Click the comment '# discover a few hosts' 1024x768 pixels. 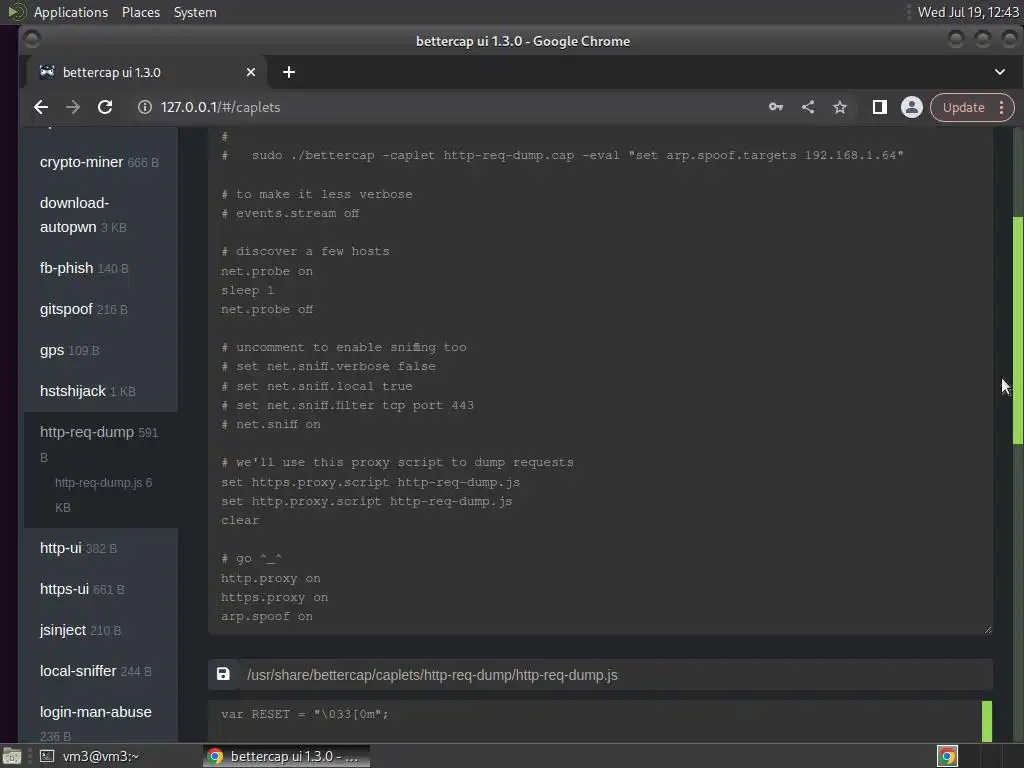[x=305, y=251]
